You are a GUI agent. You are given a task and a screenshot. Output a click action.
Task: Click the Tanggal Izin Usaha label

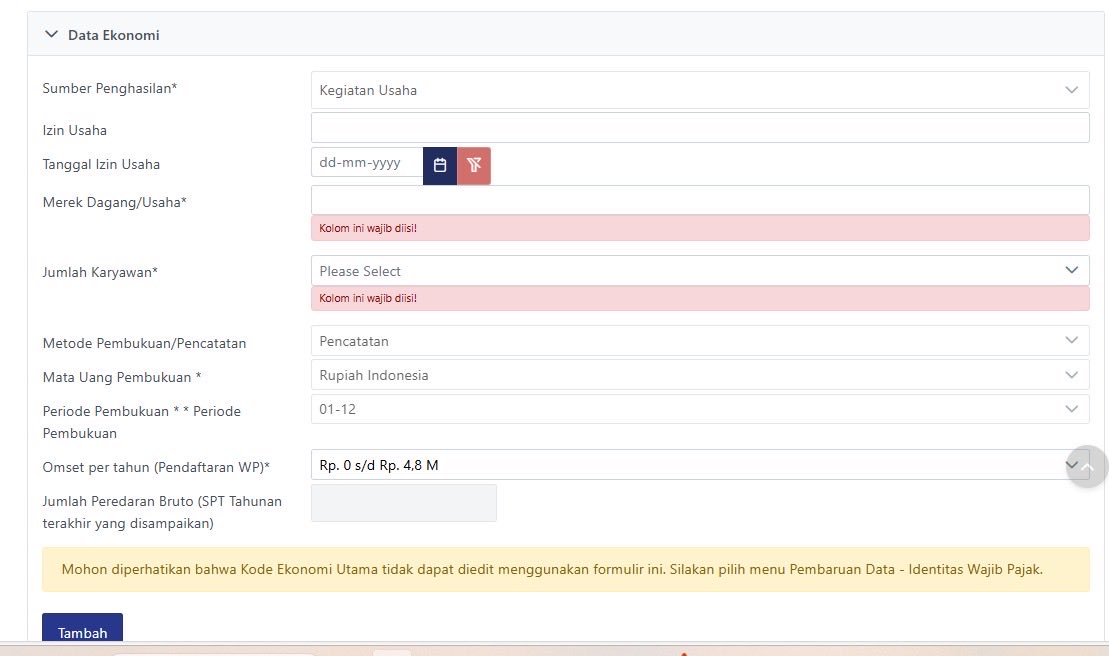coord(101,164)
